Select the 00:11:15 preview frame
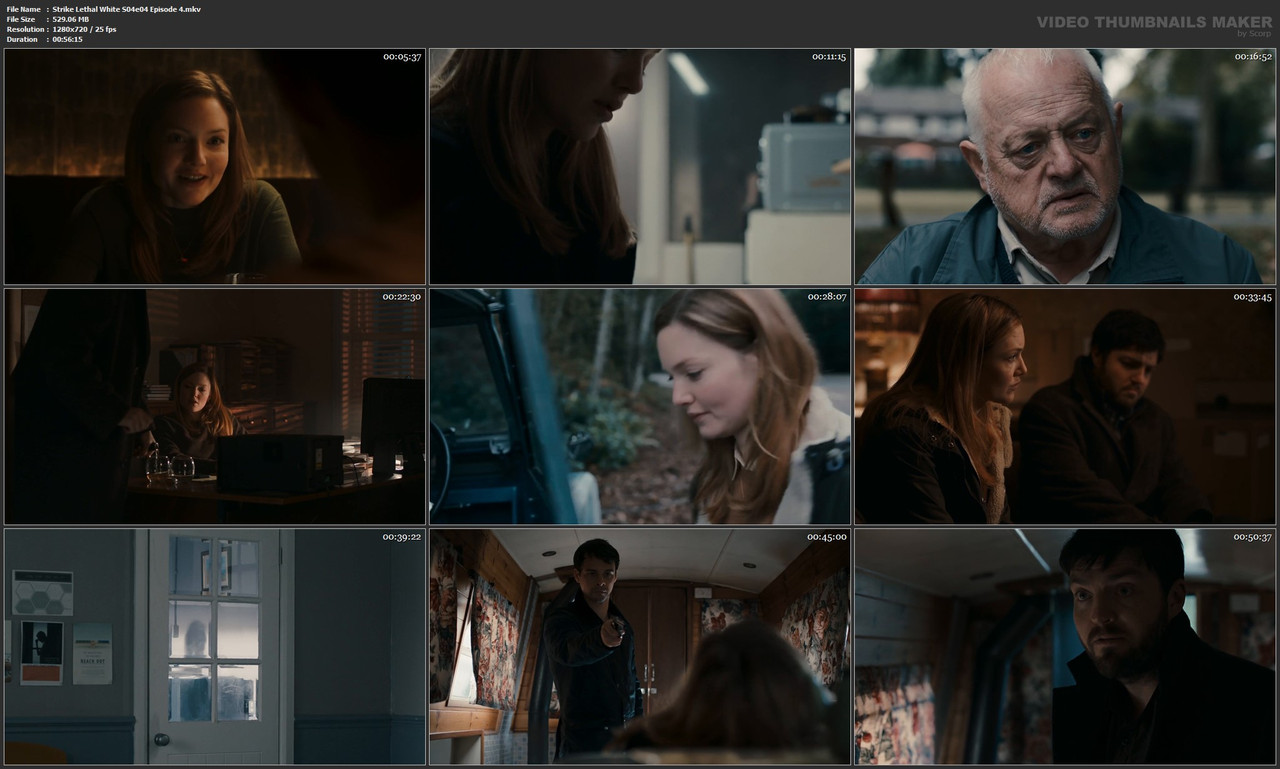 tap(640, 165)
